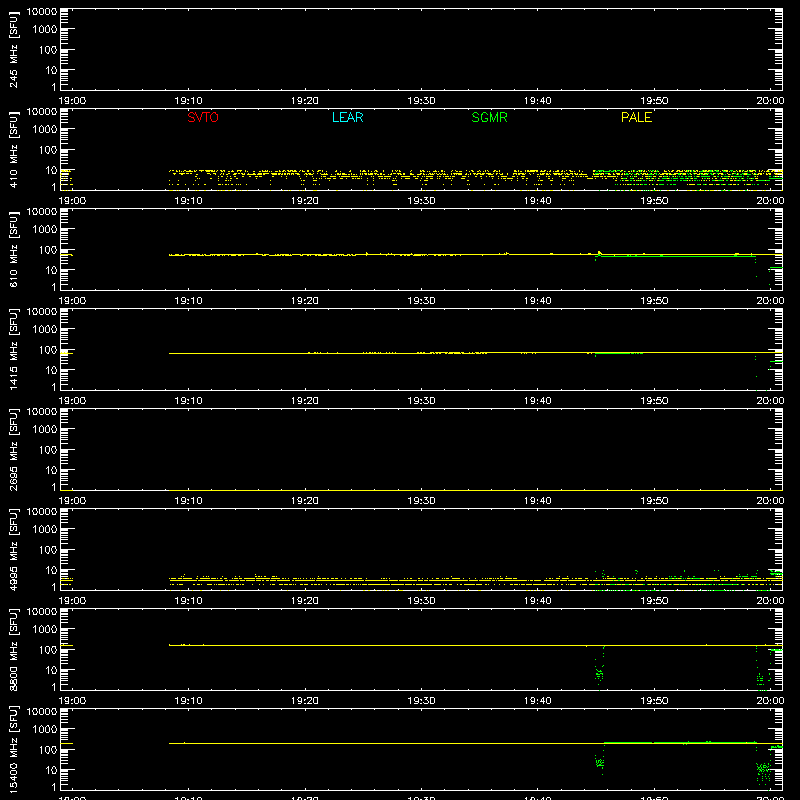Screen dimensions: 800x800
Task: Click 19:50 time label under 410 MHz panel
Action: 654,201
